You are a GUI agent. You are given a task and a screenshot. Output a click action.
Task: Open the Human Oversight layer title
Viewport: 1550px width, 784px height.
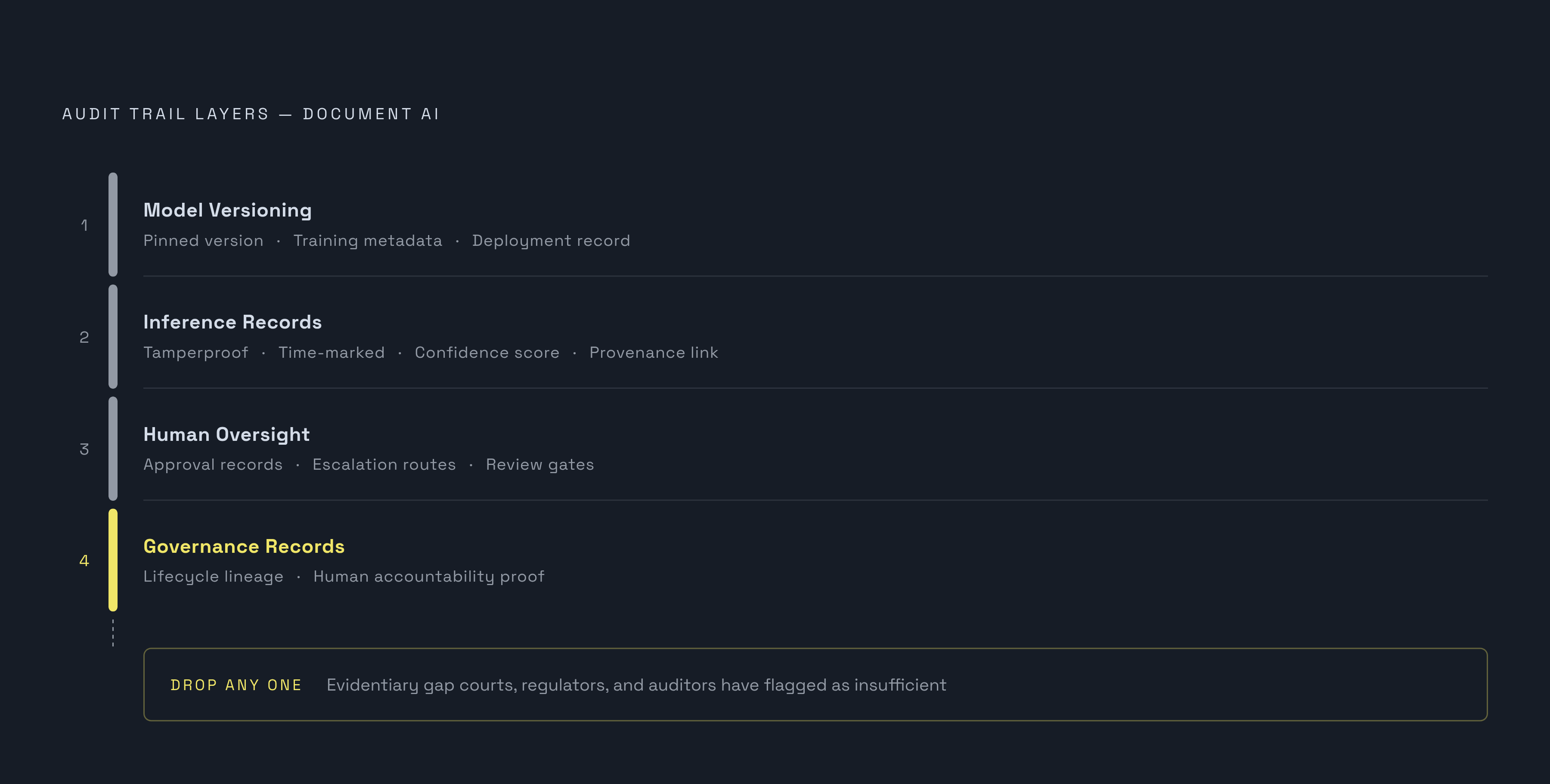point(226,434)
